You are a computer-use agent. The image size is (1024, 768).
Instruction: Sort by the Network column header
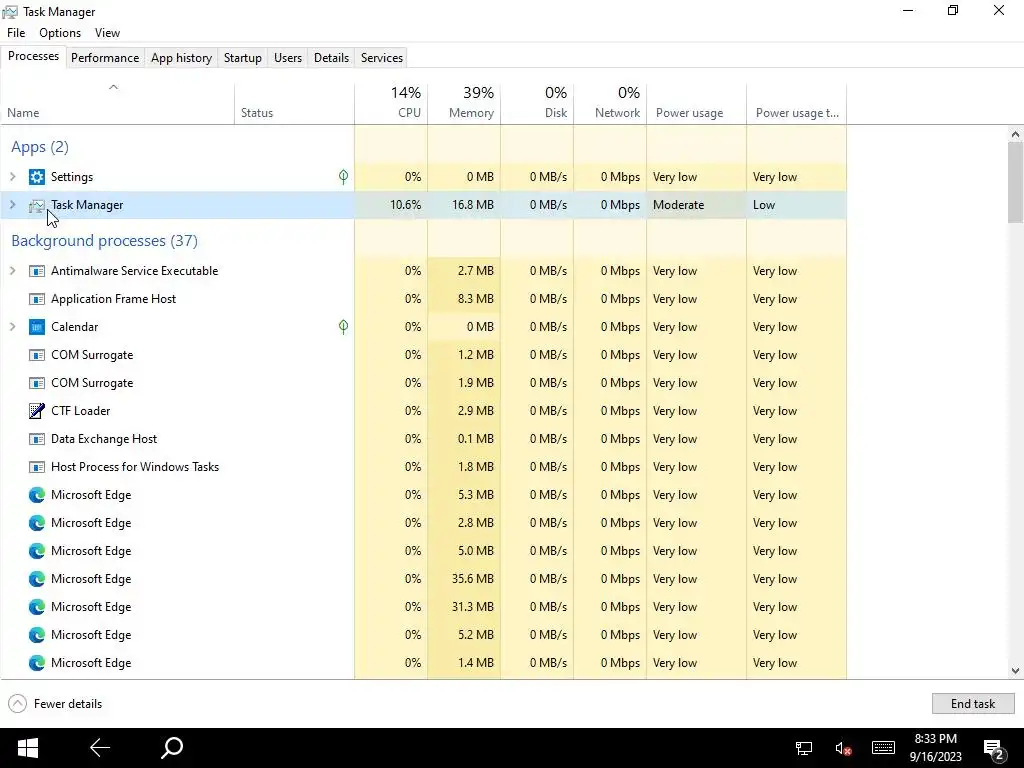[x=611, y=104]
